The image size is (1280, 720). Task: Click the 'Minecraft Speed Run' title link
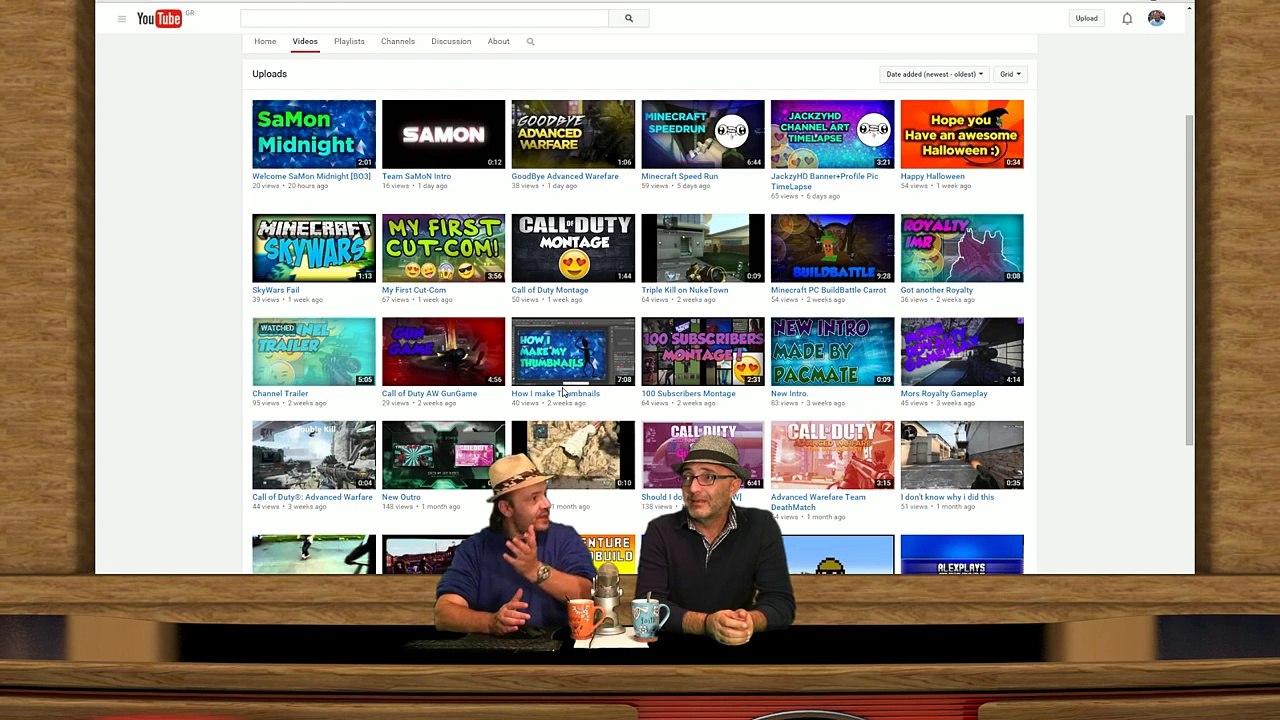click(679, 176)
